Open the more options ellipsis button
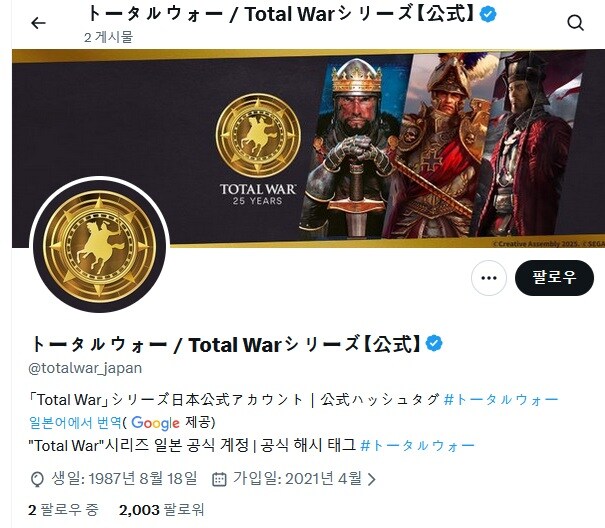Viewport: 605px width, 528px height. pos(489,278)
